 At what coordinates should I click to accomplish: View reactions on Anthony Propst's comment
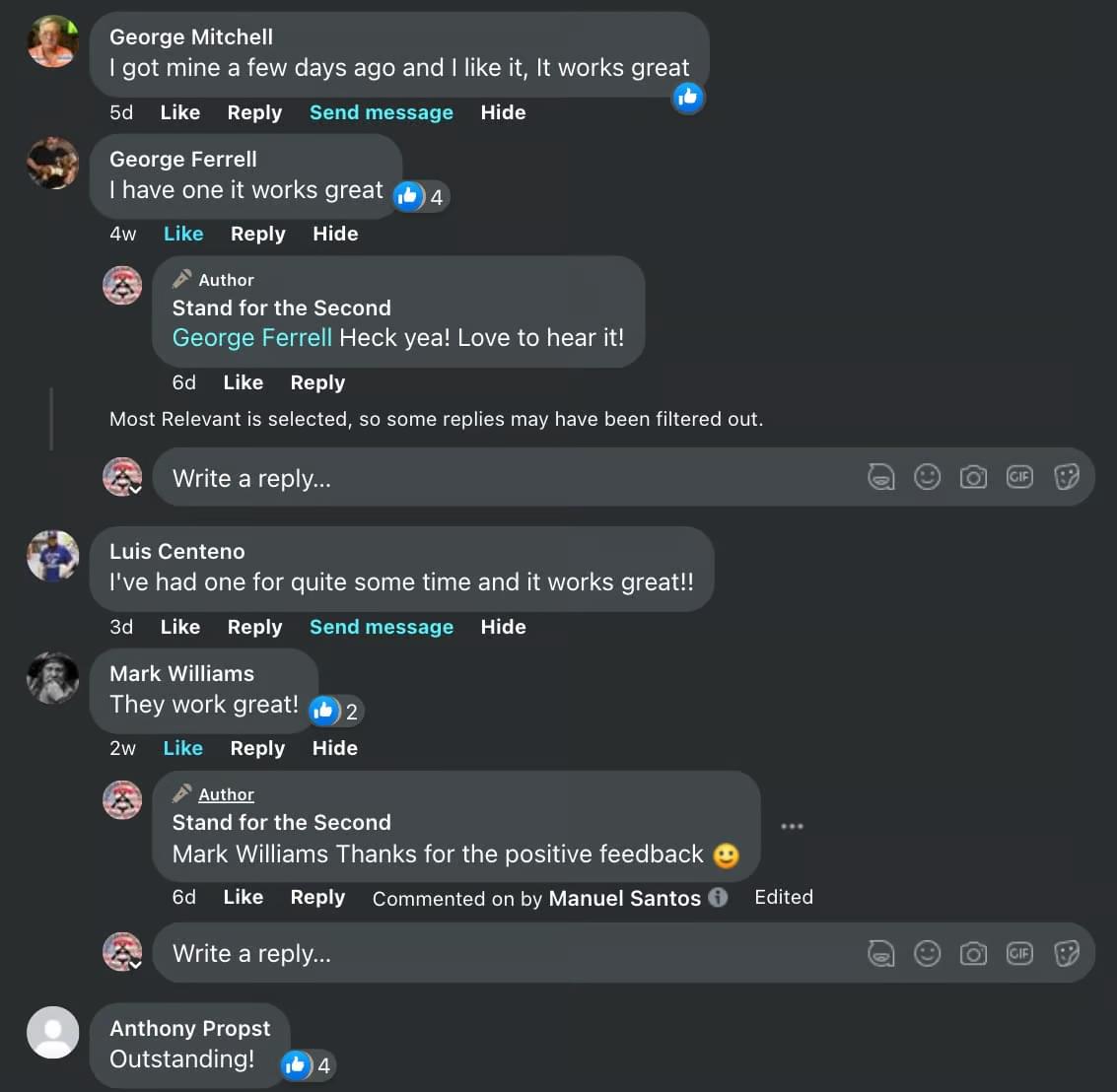point(308,1064)
